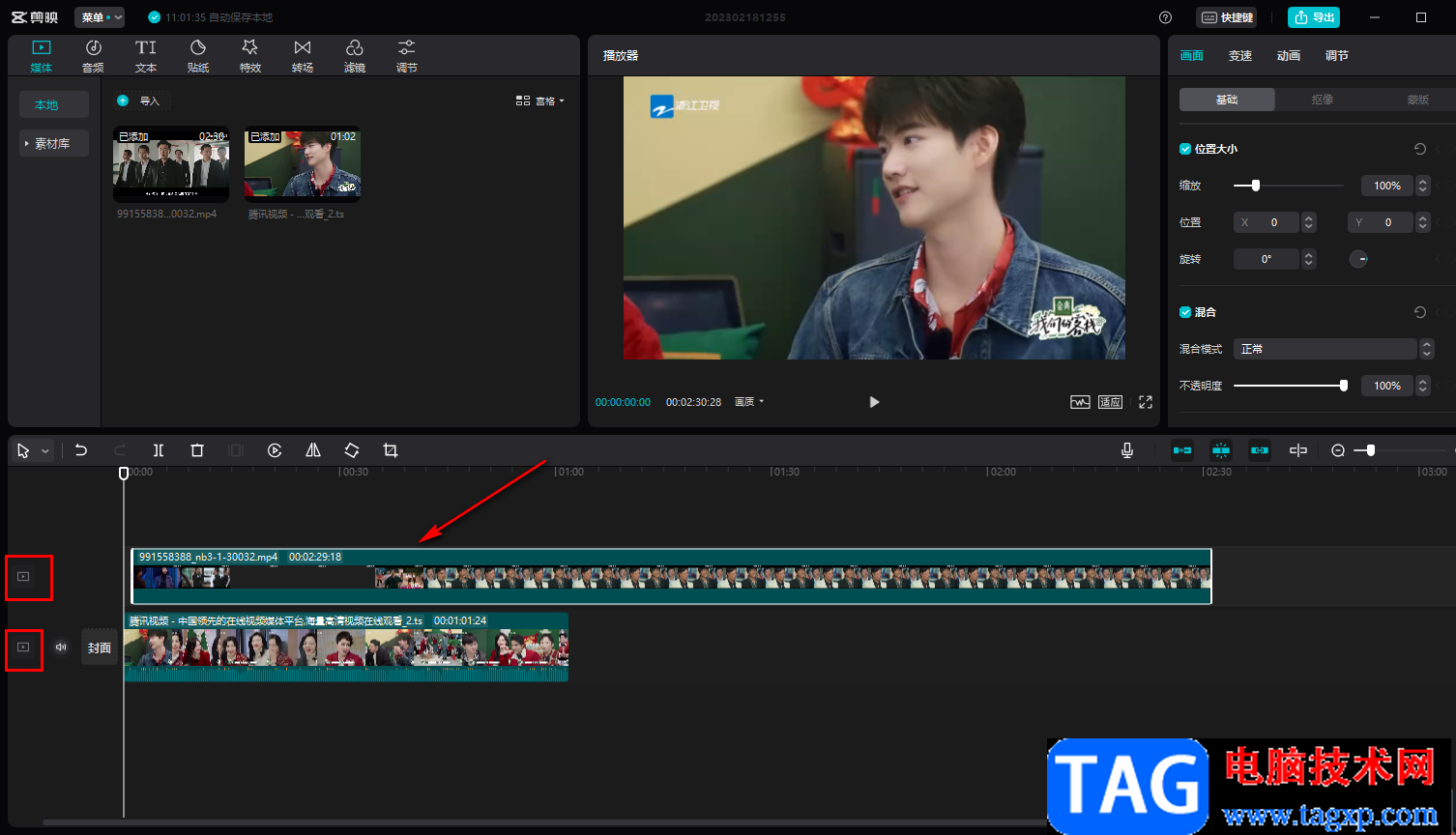Rotate the selected clip

pos(352,450)
